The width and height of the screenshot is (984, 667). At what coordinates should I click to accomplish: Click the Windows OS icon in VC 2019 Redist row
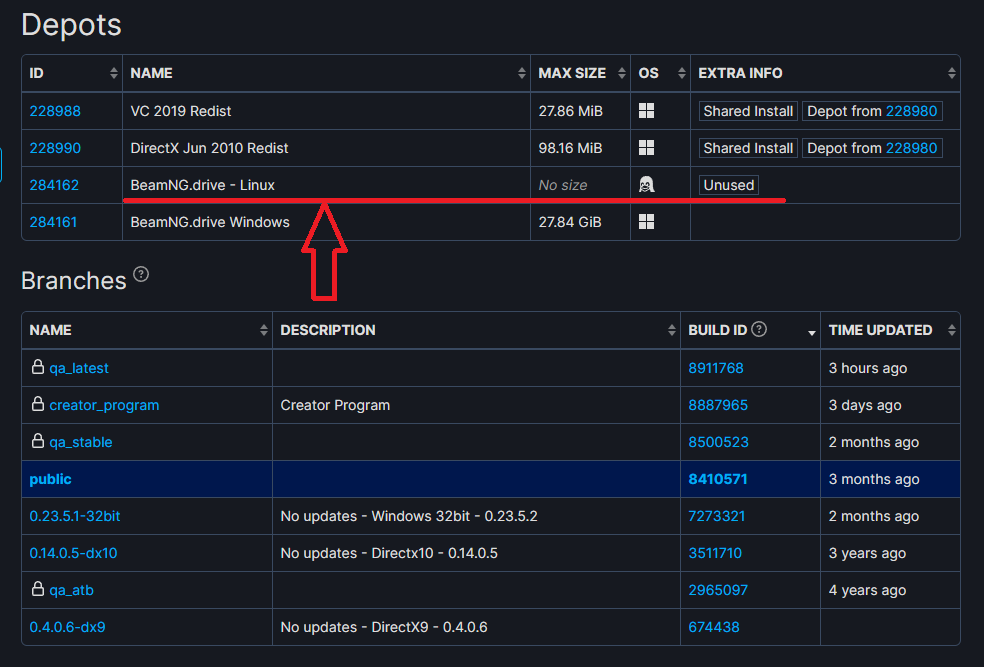click(646, 111)
